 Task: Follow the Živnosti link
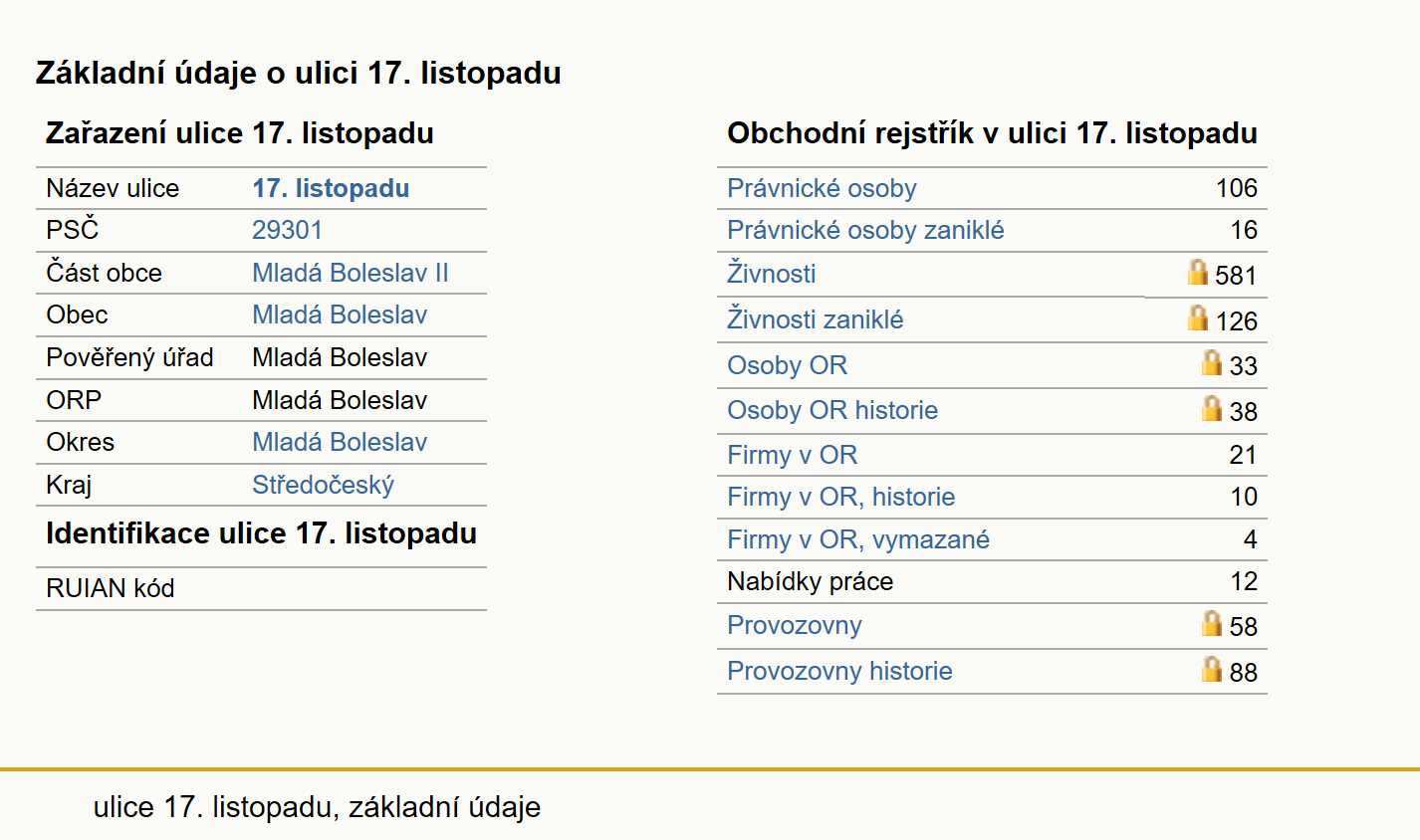[x=772, y=274]
